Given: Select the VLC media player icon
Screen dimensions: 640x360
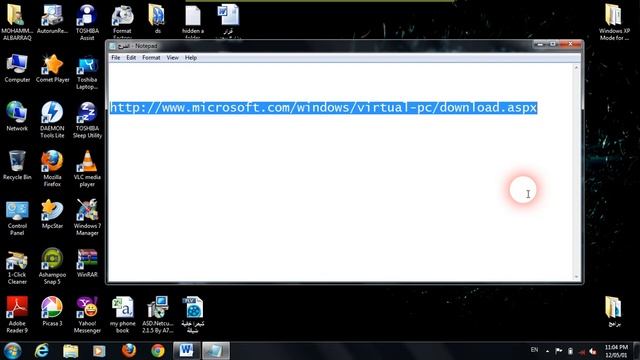Looking at the screenshot, I should 87,169.
